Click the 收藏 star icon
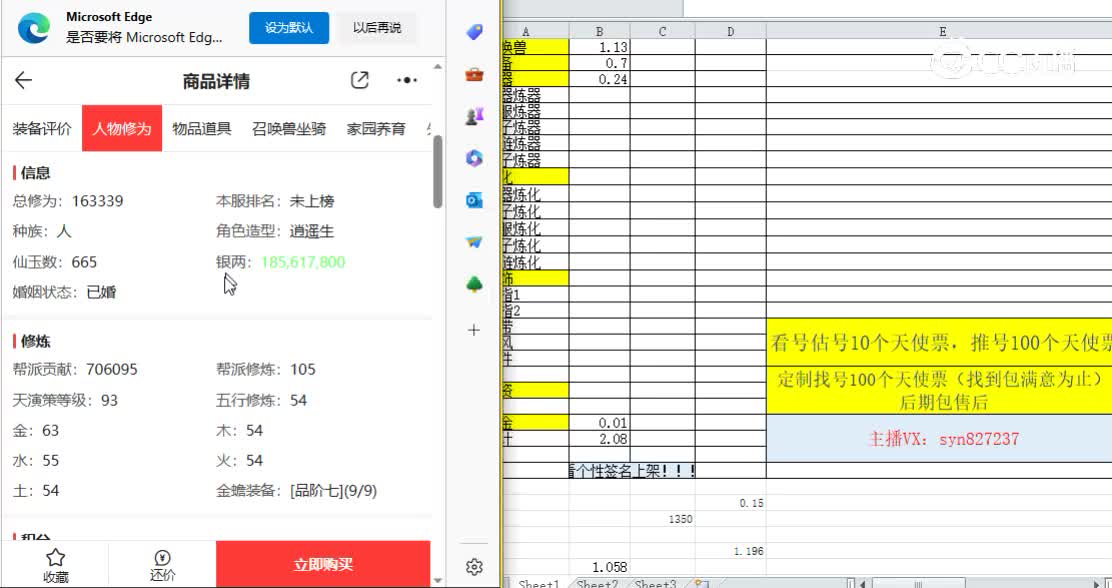Viewport: 1112px width, 588px height. (55, 560)
